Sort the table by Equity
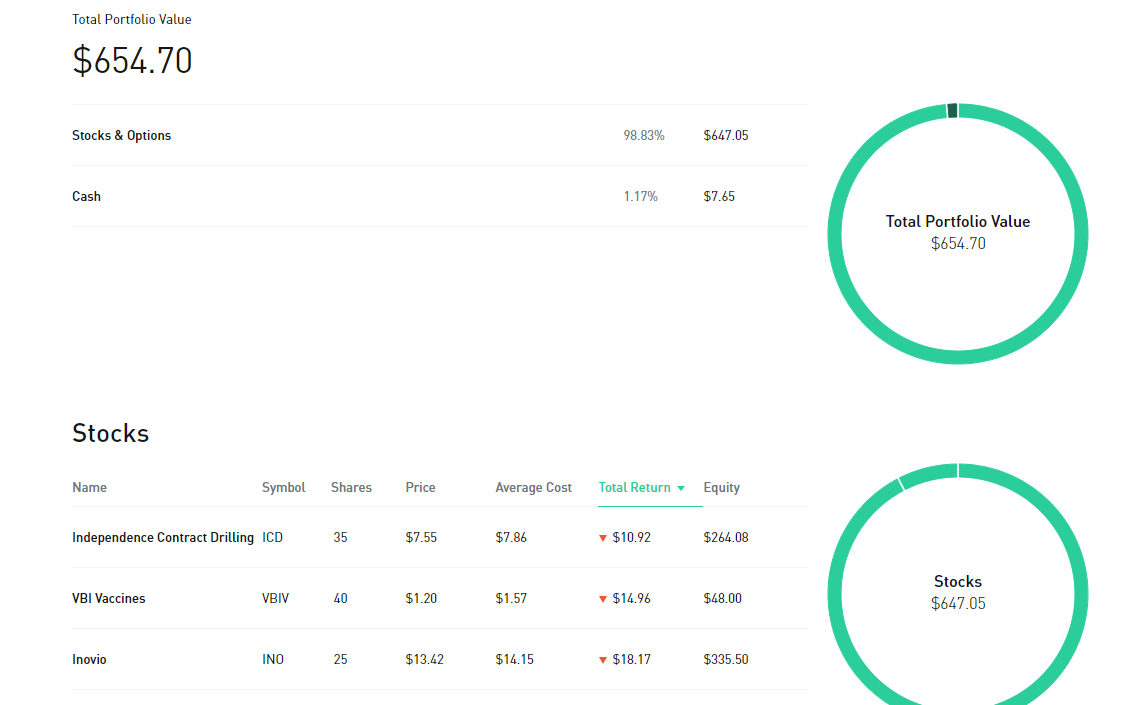1138x705 pixels. pyautogui.click(x=721, y=488)
